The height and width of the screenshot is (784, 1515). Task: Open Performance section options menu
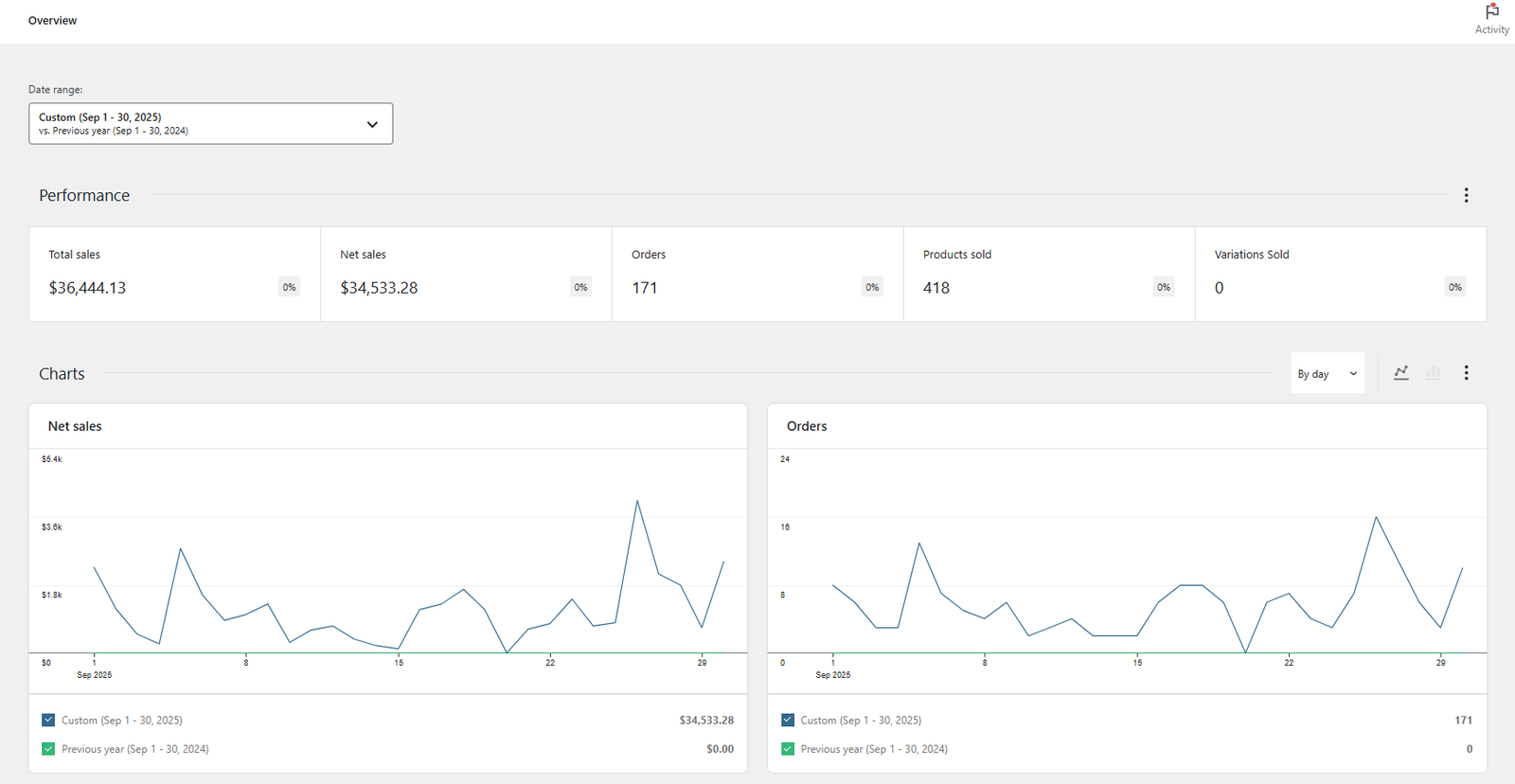[x=1466, y=195]
